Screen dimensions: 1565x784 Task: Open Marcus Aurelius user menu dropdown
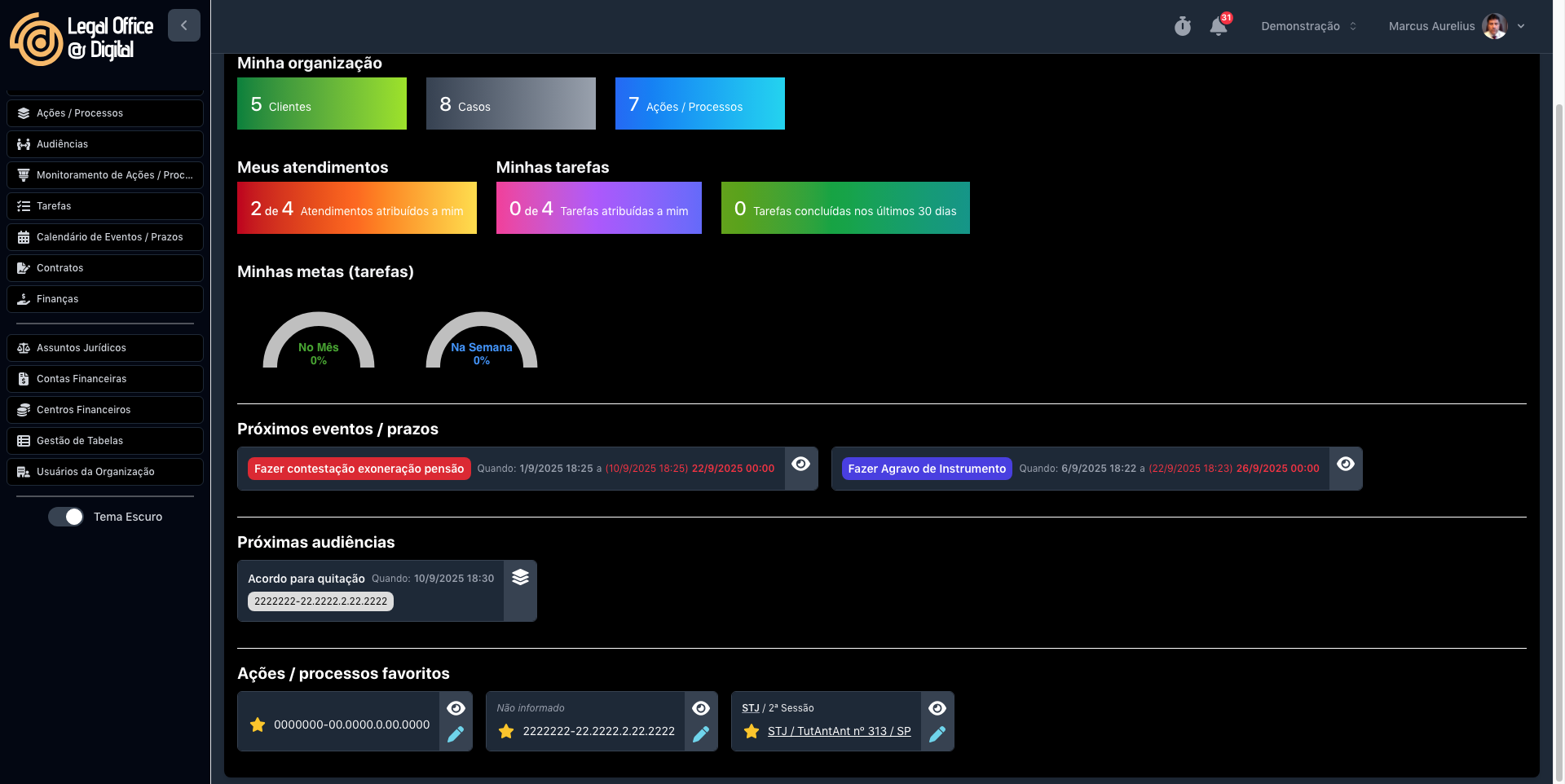click(1456, 26)
